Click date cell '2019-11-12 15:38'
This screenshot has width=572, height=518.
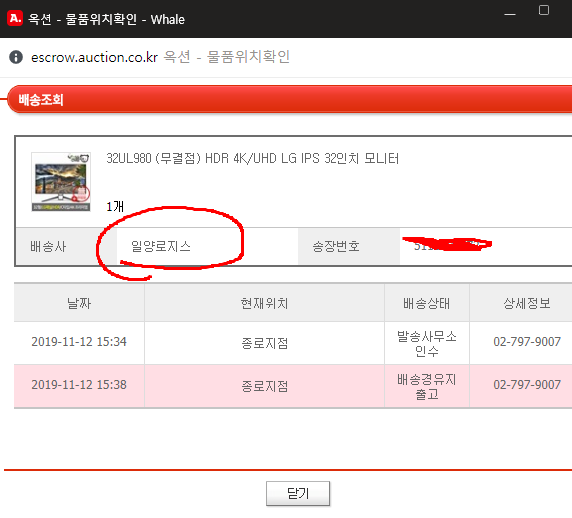pyautogui.click(x=79, y=385)
